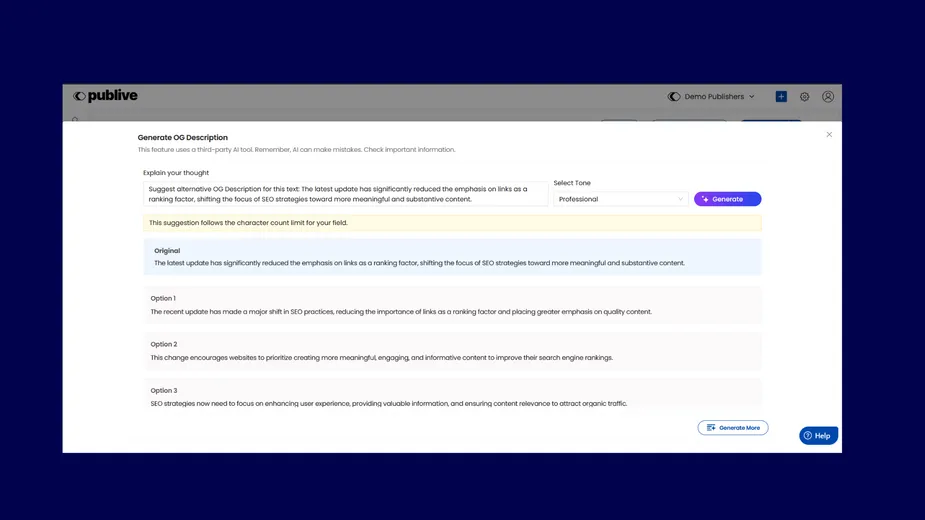Close the Generate OG Description dialog
The width and height of the screenshot is (925, 520).
click(829, 135)
